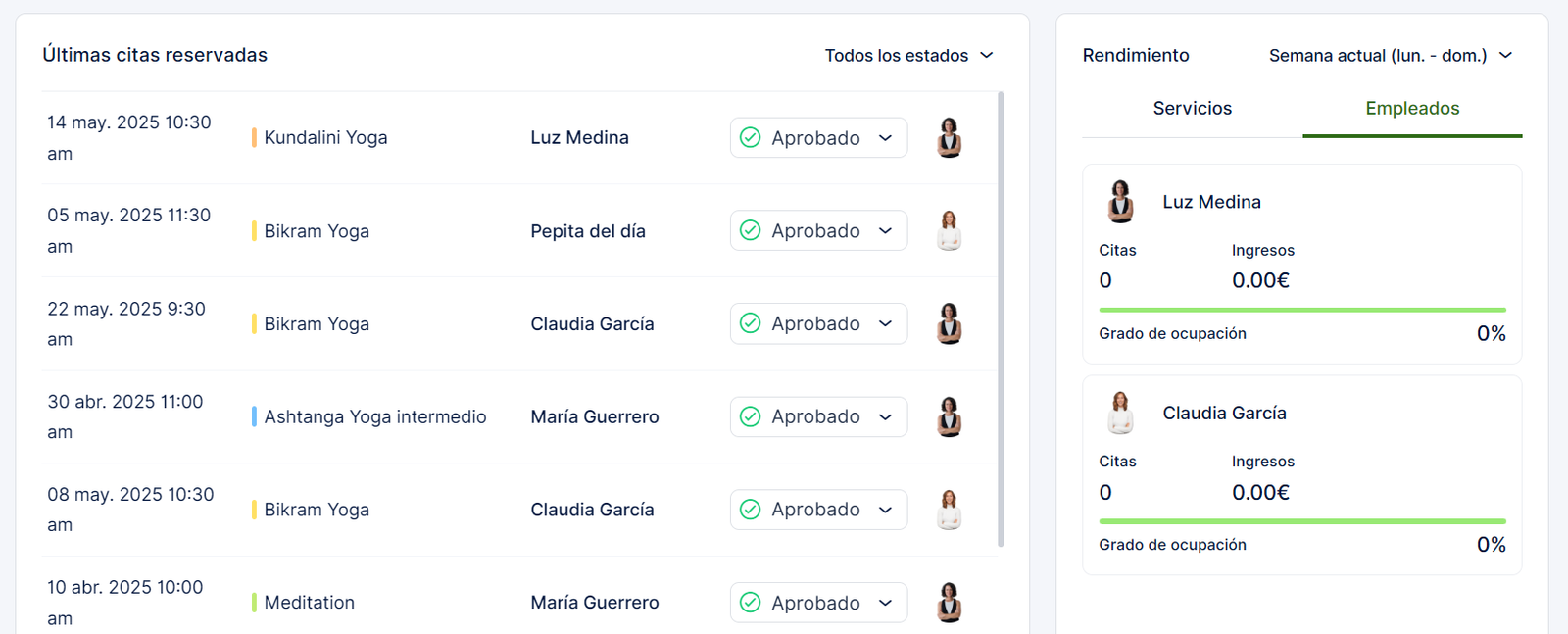Open Semana actual period dropdown
1568x634 pixels.
click(1390, 56)
